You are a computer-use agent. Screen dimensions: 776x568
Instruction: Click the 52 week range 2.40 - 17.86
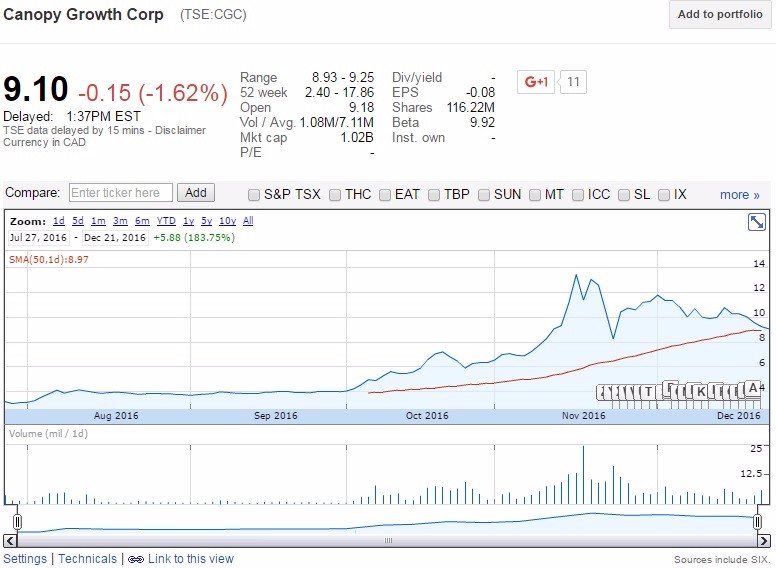click(x=340, y=93)
